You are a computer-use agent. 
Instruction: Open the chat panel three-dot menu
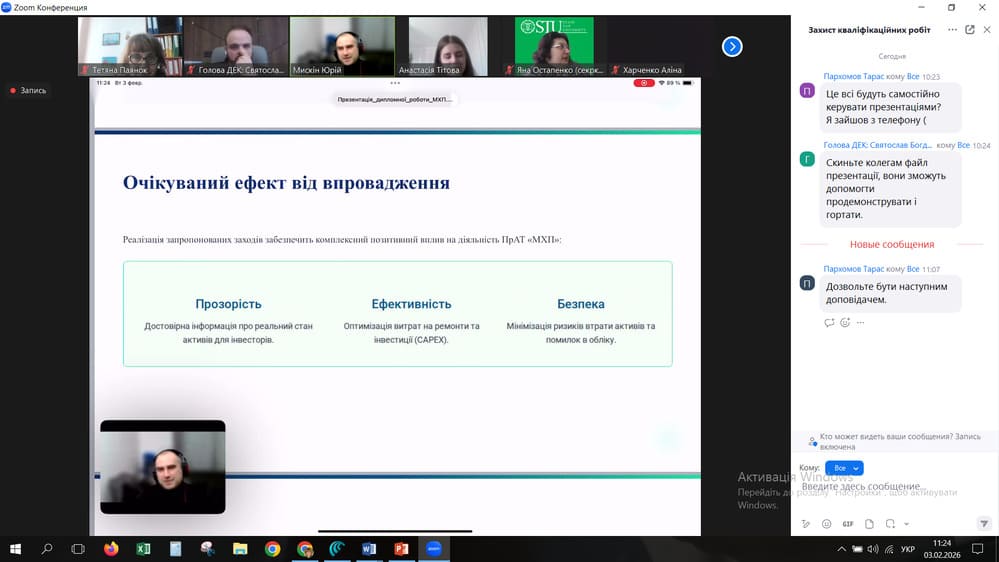986,30
